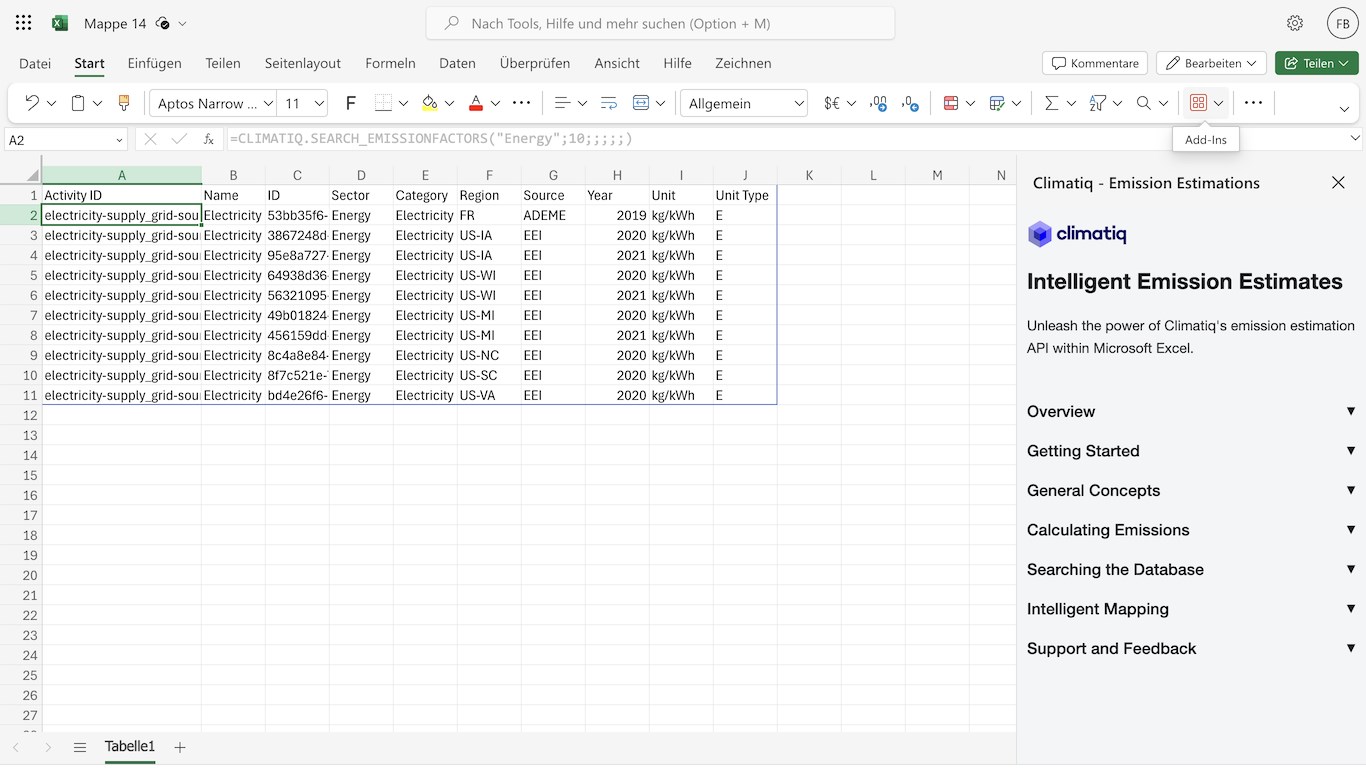Expand the Getting Started section
Viewport: 1366px width, 768px height.
point(1191,451)
